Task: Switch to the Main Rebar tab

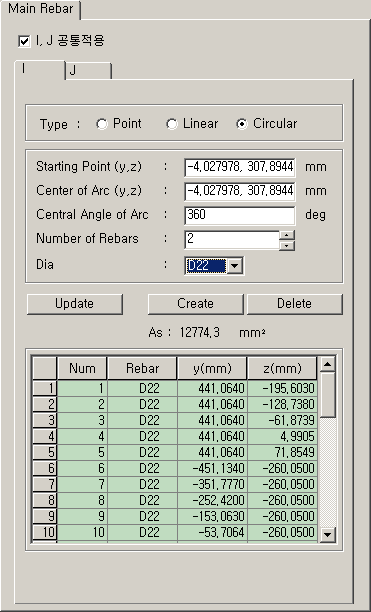Action: 41,9
